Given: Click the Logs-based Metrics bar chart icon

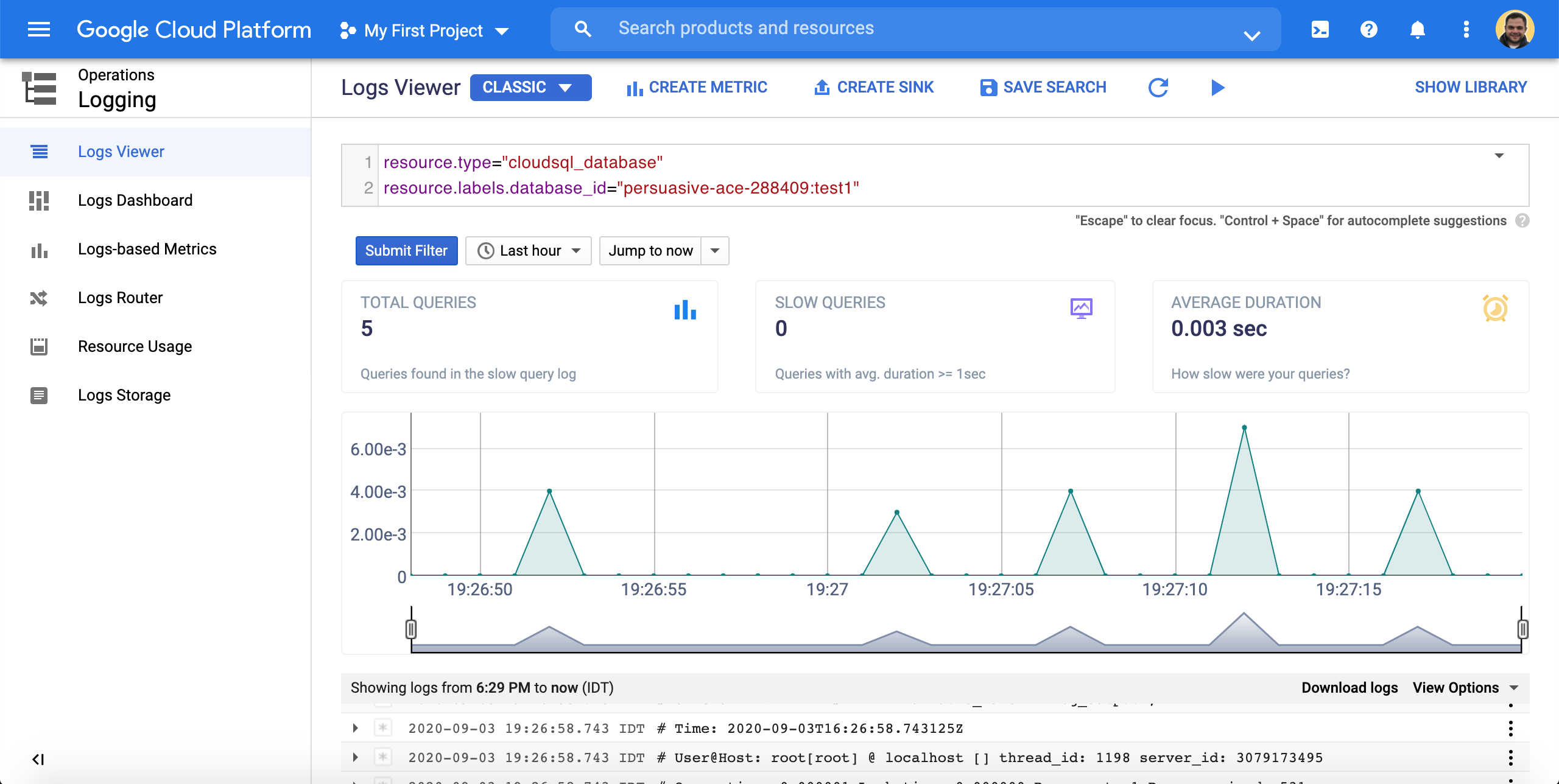Looking at the screenshot, I should (39, 250).
